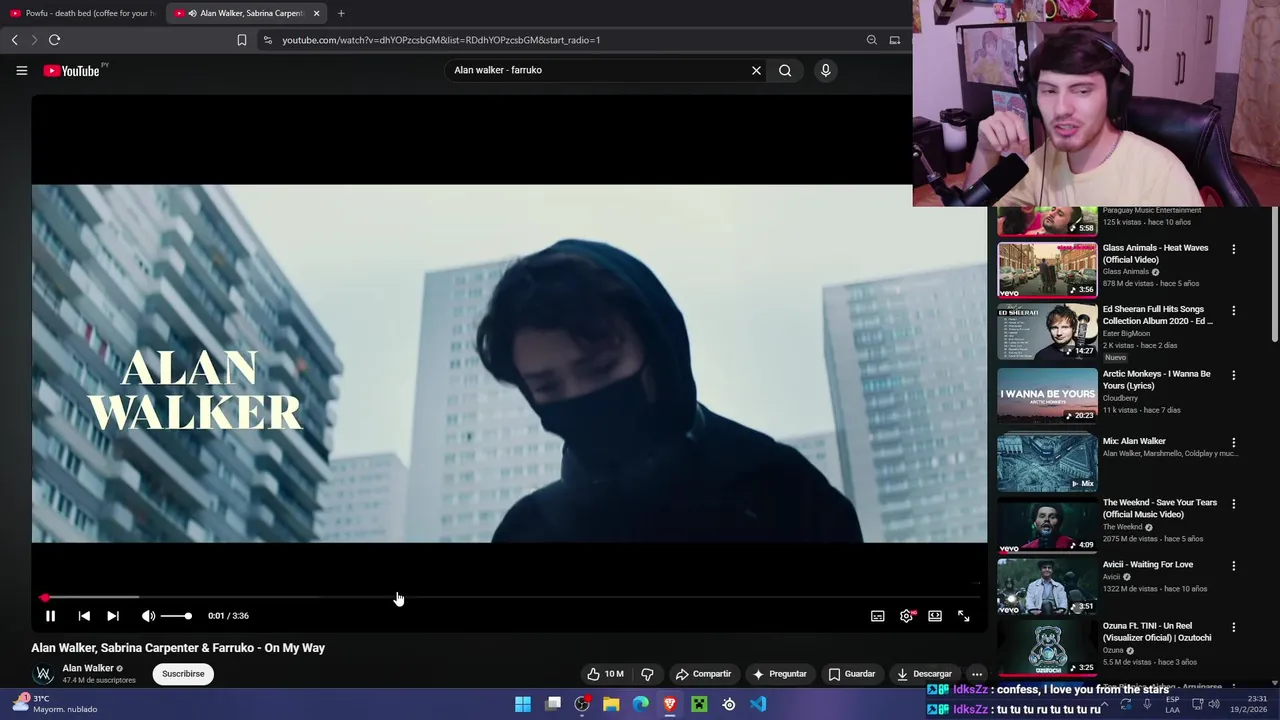Open more actions menu below video

(x=977, y=674)
